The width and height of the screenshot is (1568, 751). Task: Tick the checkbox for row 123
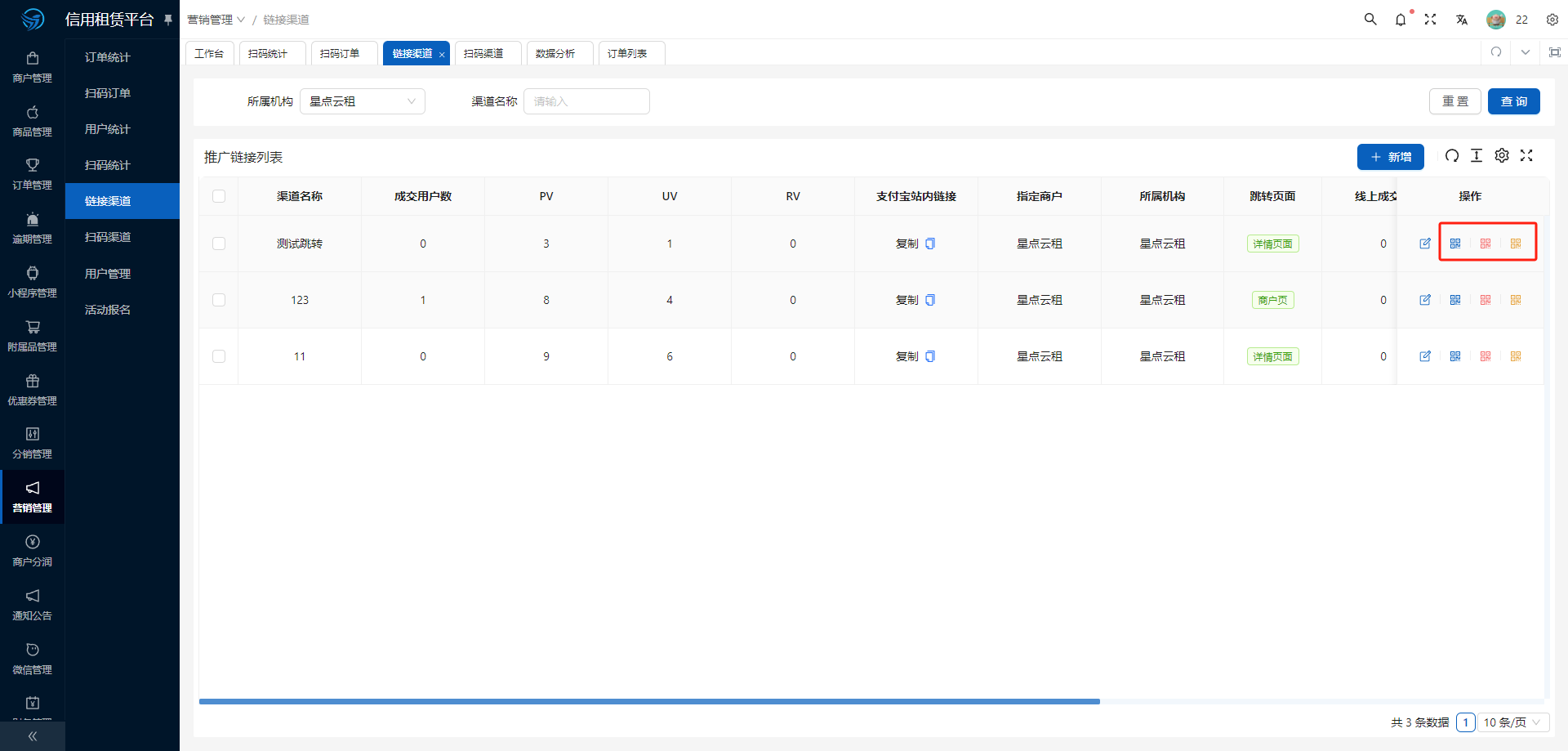(x=219, y=300)
